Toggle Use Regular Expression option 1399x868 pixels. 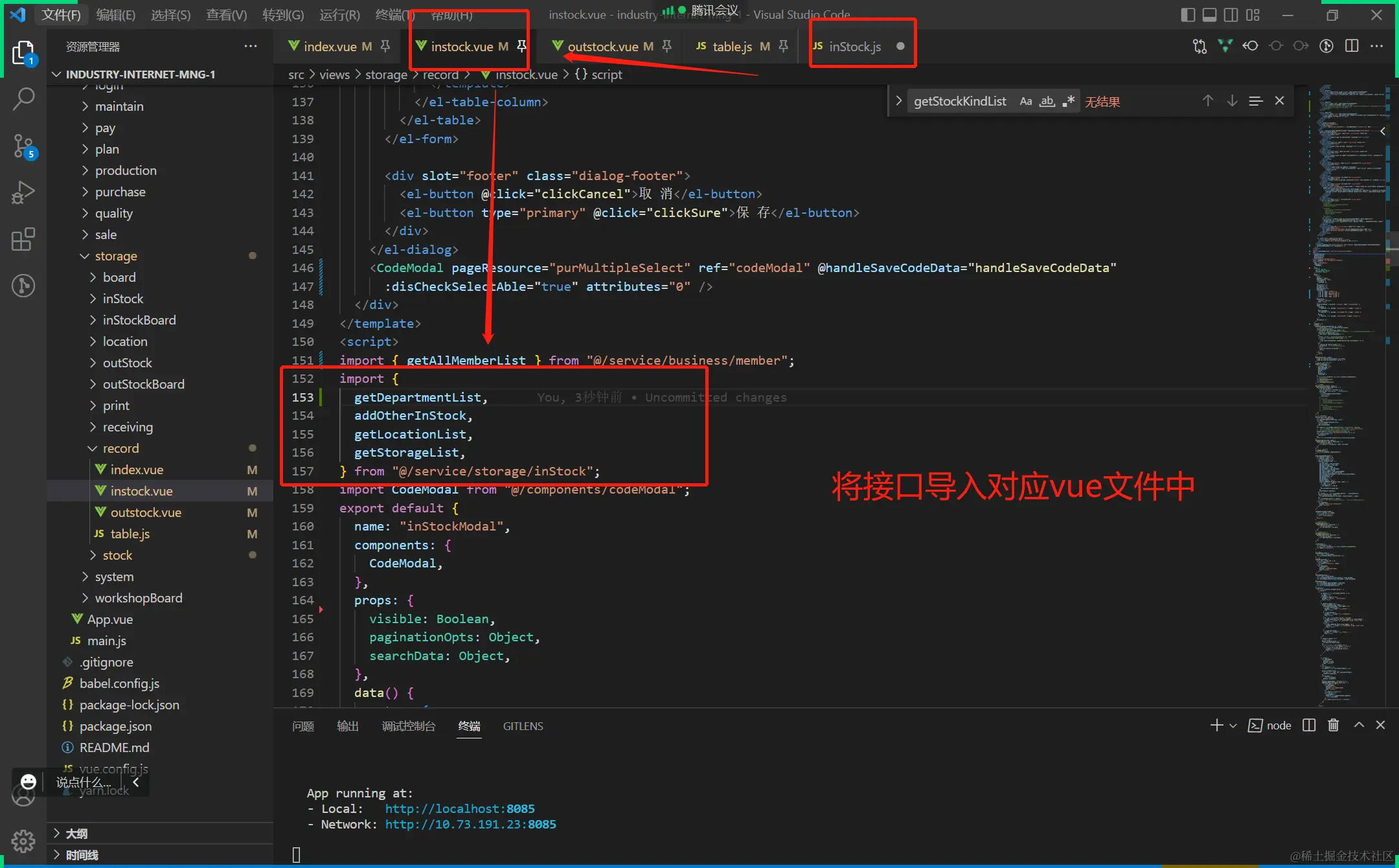point(1068,101)
